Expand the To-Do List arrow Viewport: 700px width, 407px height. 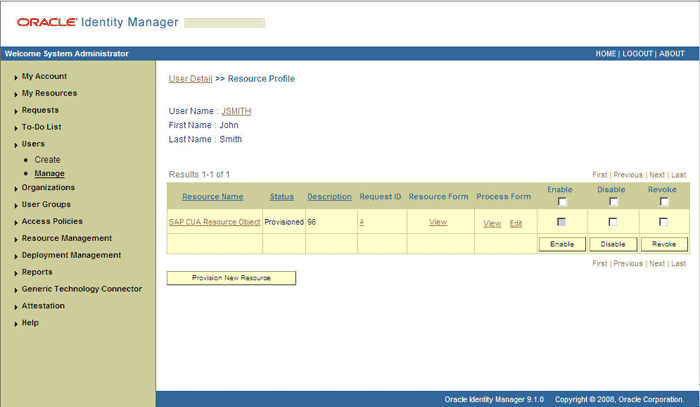click(x=16, y=128)
